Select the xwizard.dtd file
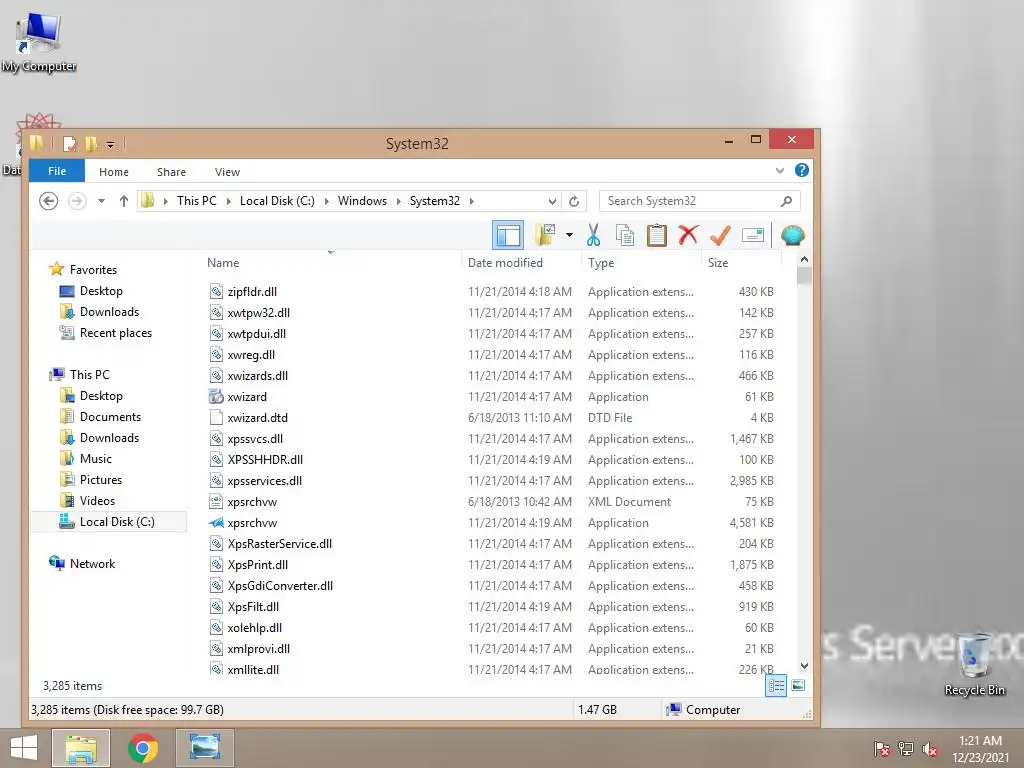The width and height of the screenshot is (1024, 768). (257, 417)
